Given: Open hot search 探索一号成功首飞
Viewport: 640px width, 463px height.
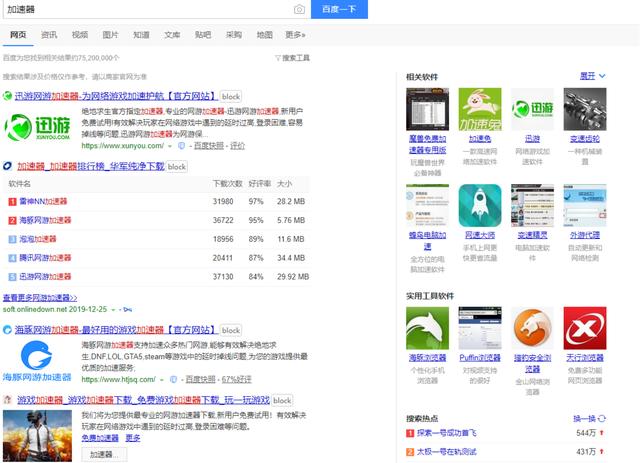Looking at the screenshot, I should tap(447, 433).
